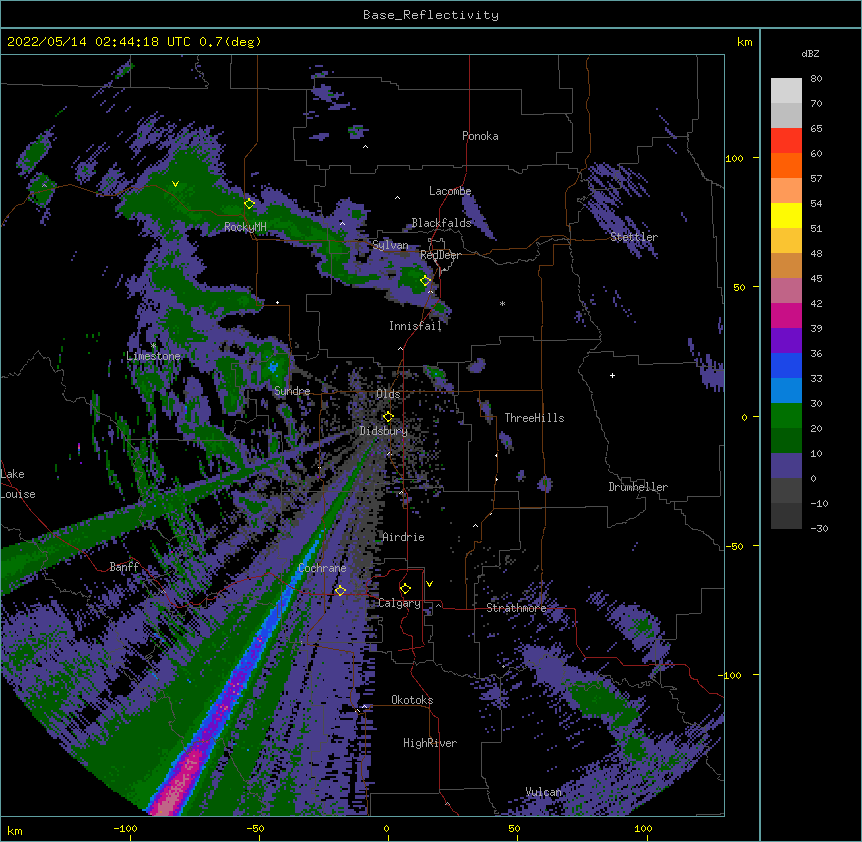Click the red 65–60 dBZ legend swatch
Image resolution: width=862 pixels, height=842 pixels.
786,141
